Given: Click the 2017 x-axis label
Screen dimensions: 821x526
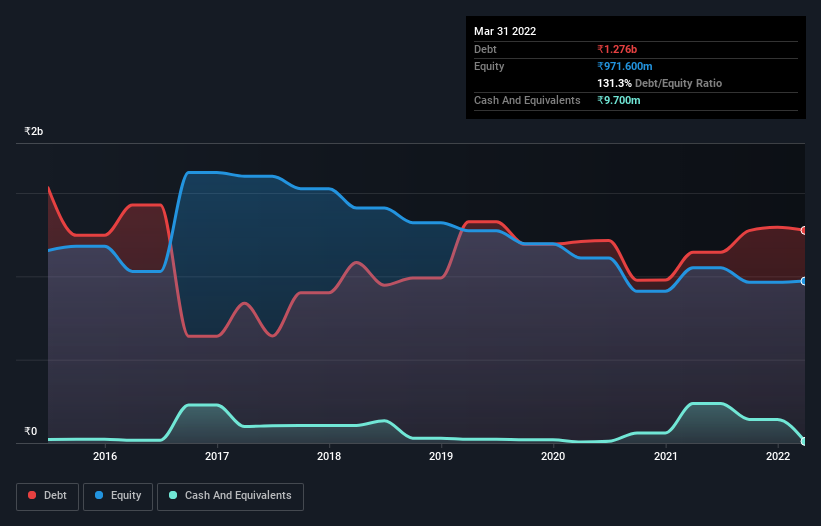Looking at the screenshot, I should [x=217, y=456].
